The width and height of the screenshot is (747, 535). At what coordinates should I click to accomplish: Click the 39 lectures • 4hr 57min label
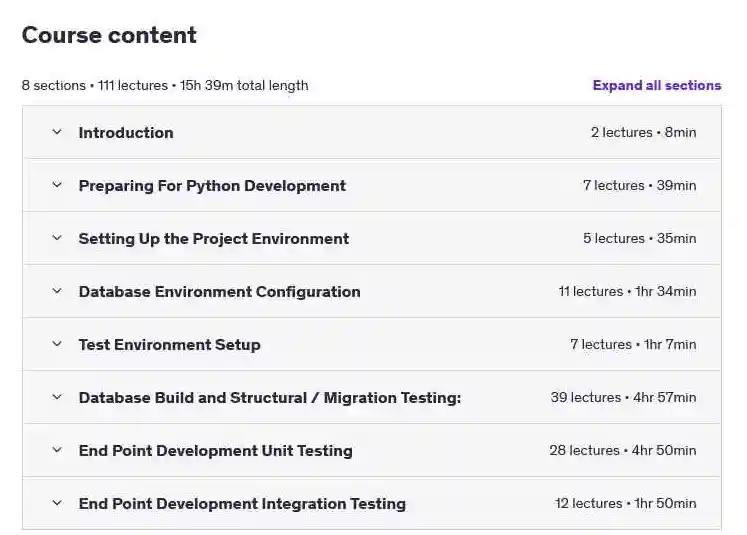click(623, 397)
